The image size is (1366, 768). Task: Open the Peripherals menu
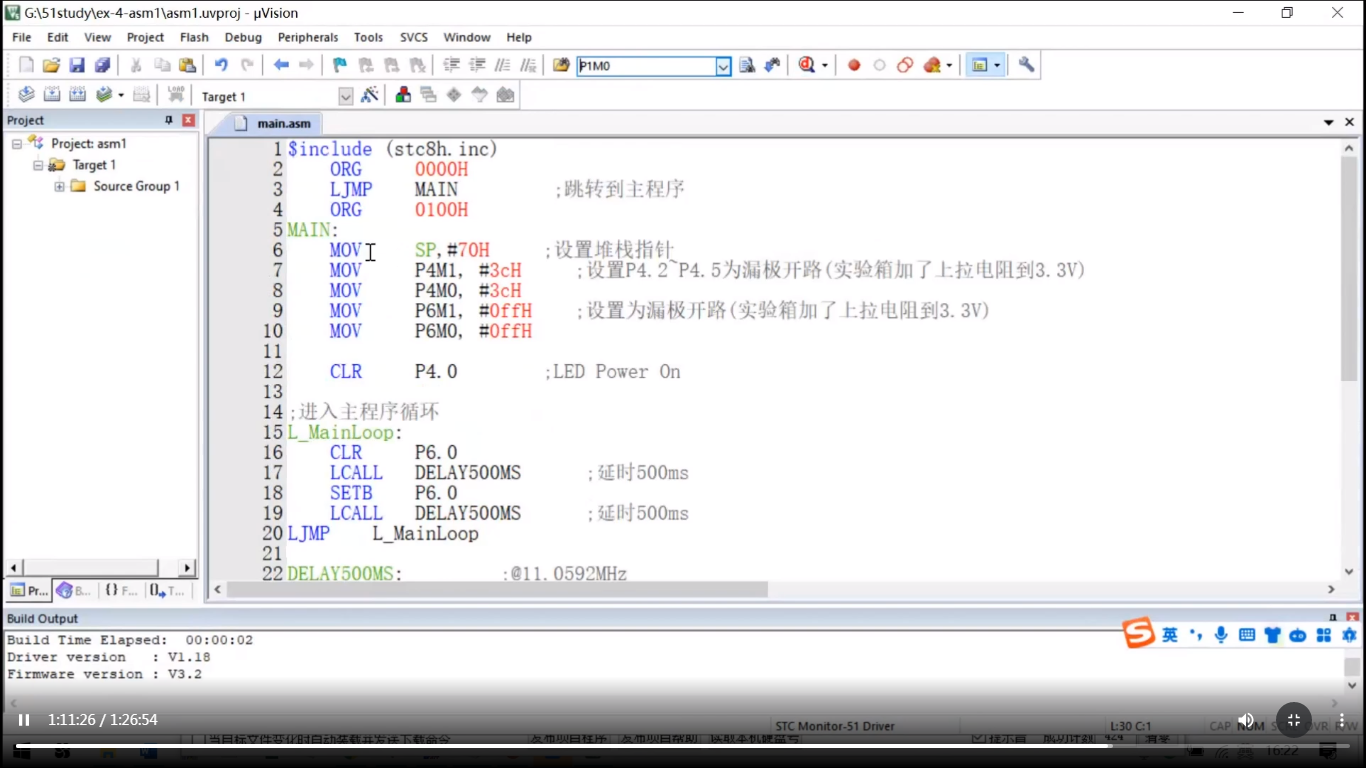pyautogui.click(x=308, y=37)
